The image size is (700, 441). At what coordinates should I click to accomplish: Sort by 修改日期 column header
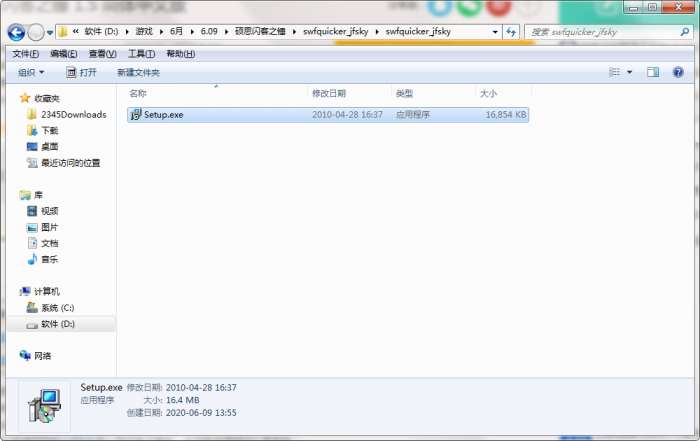329,93
